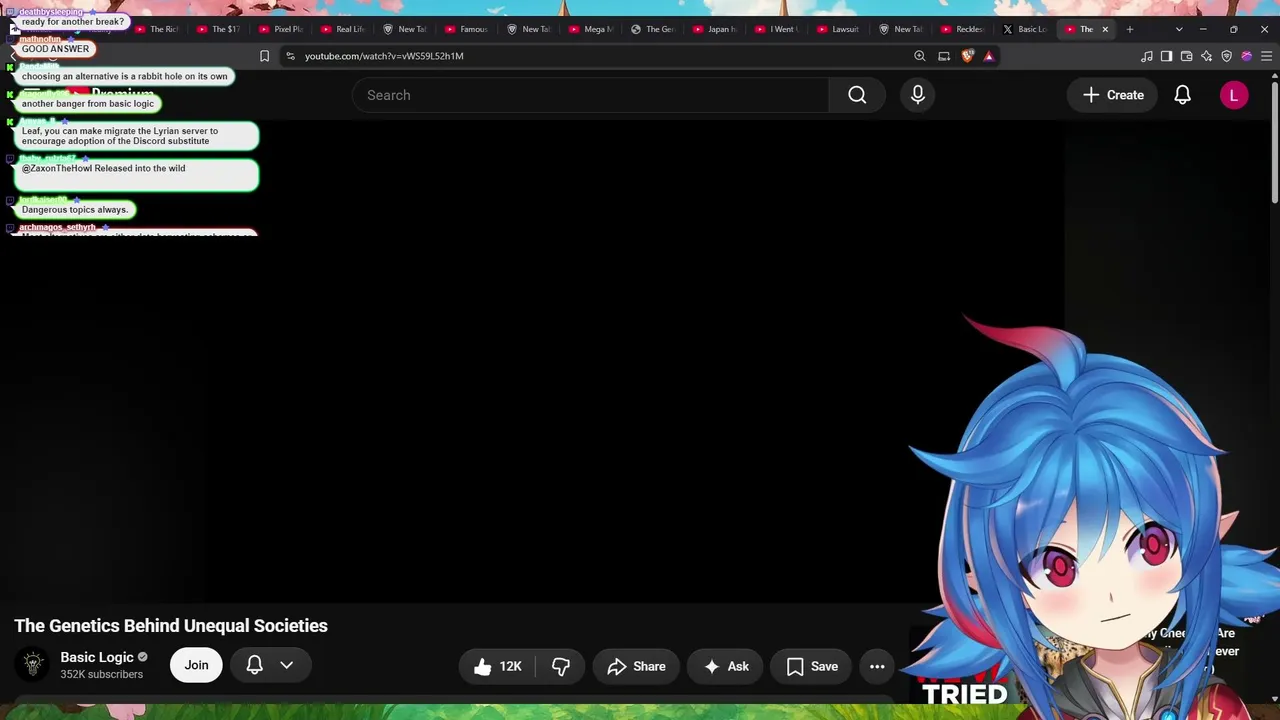Click the Share button

636,666
